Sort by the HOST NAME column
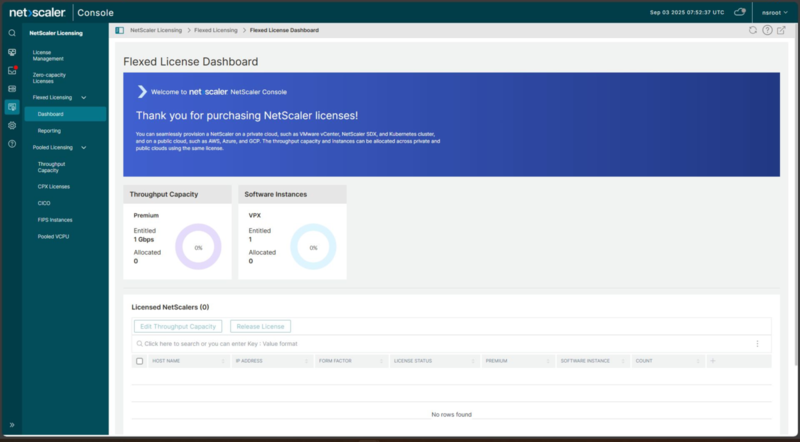The image size is (800, 442). (x=188, y=361)
